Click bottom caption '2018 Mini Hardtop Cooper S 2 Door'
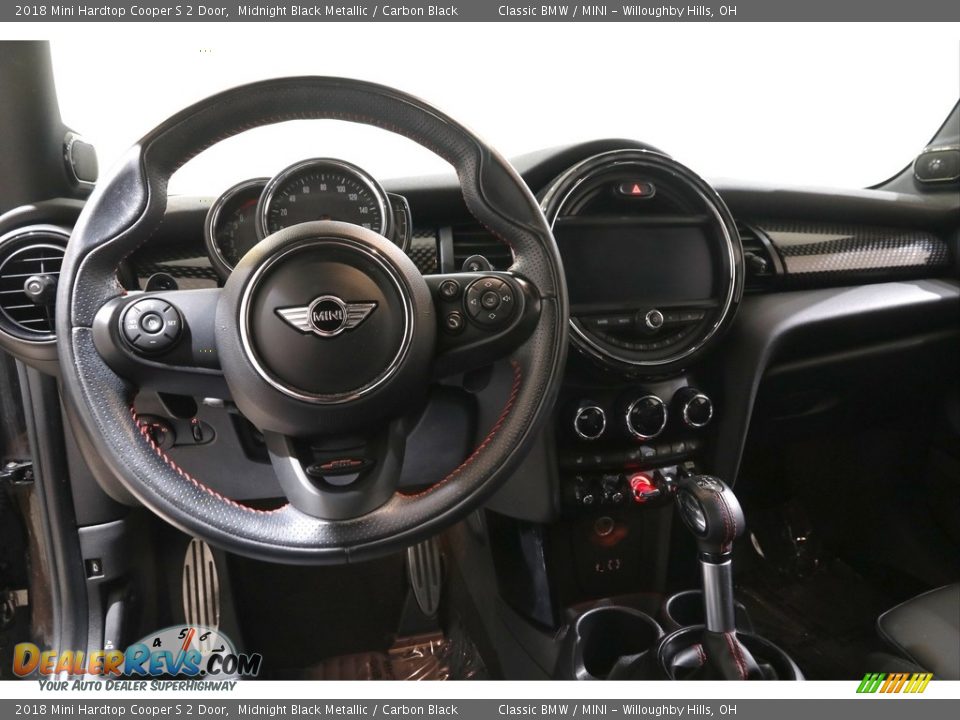 (x=122, y=710)
